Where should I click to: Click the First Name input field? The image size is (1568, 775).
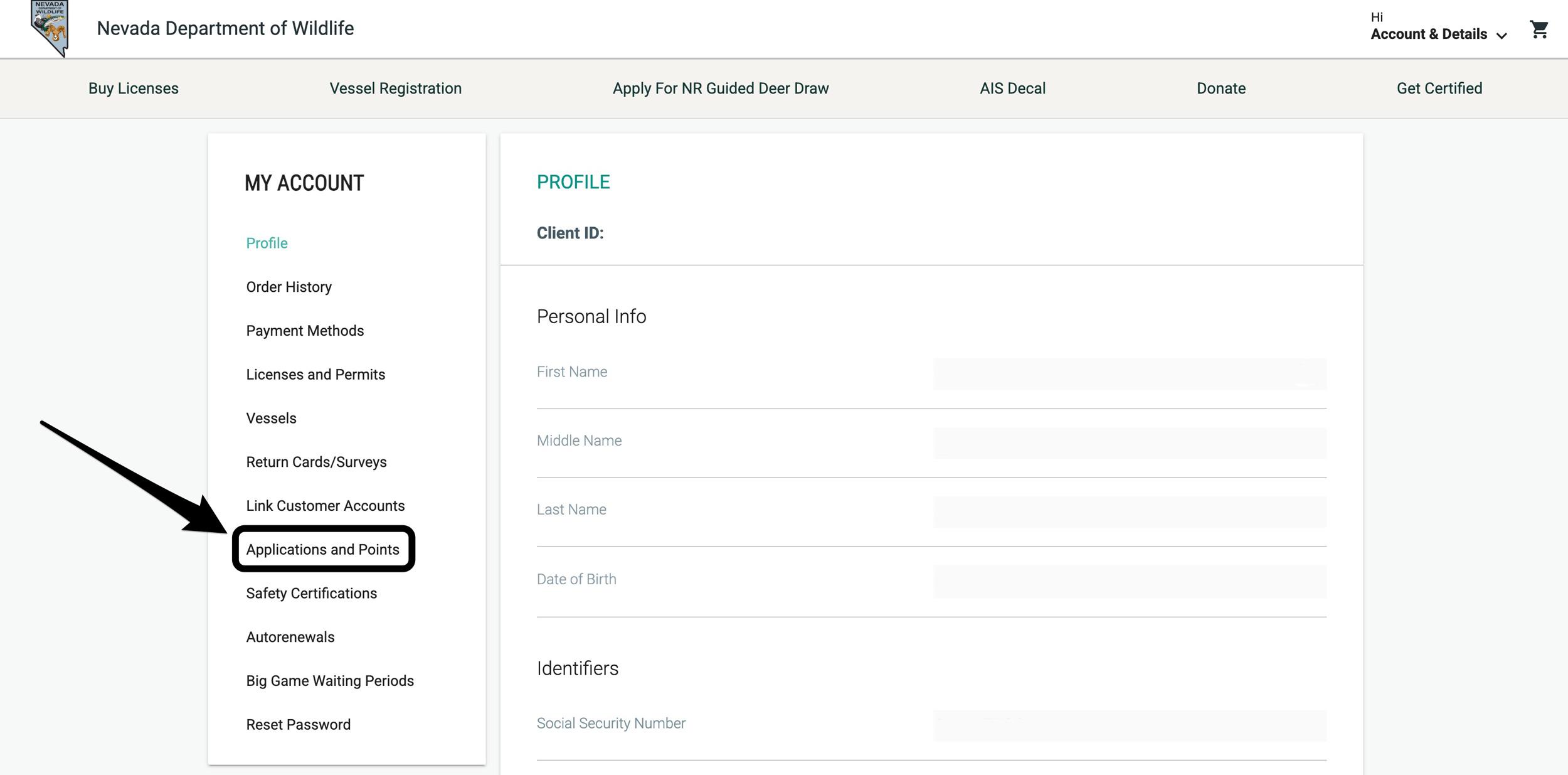pyautogui.click(x=1129, y=374)
